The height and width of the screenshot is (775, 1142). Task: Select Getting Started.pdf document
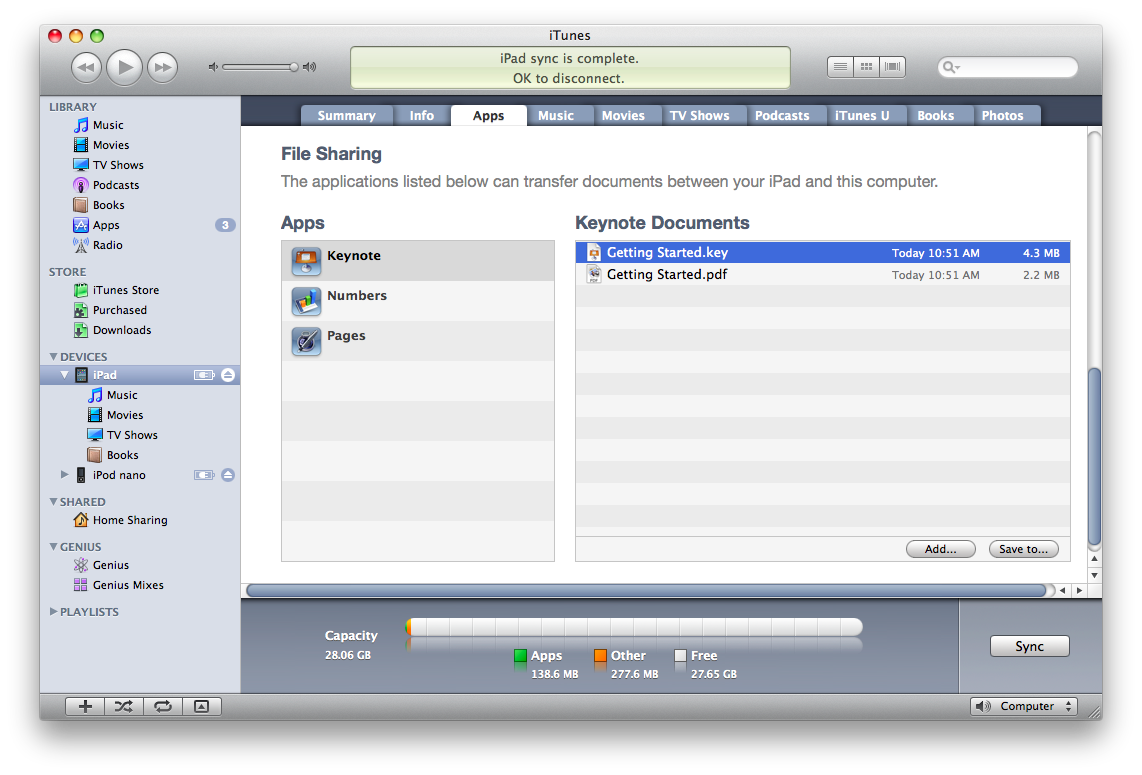pyautogui.click(x=823, y=275)
